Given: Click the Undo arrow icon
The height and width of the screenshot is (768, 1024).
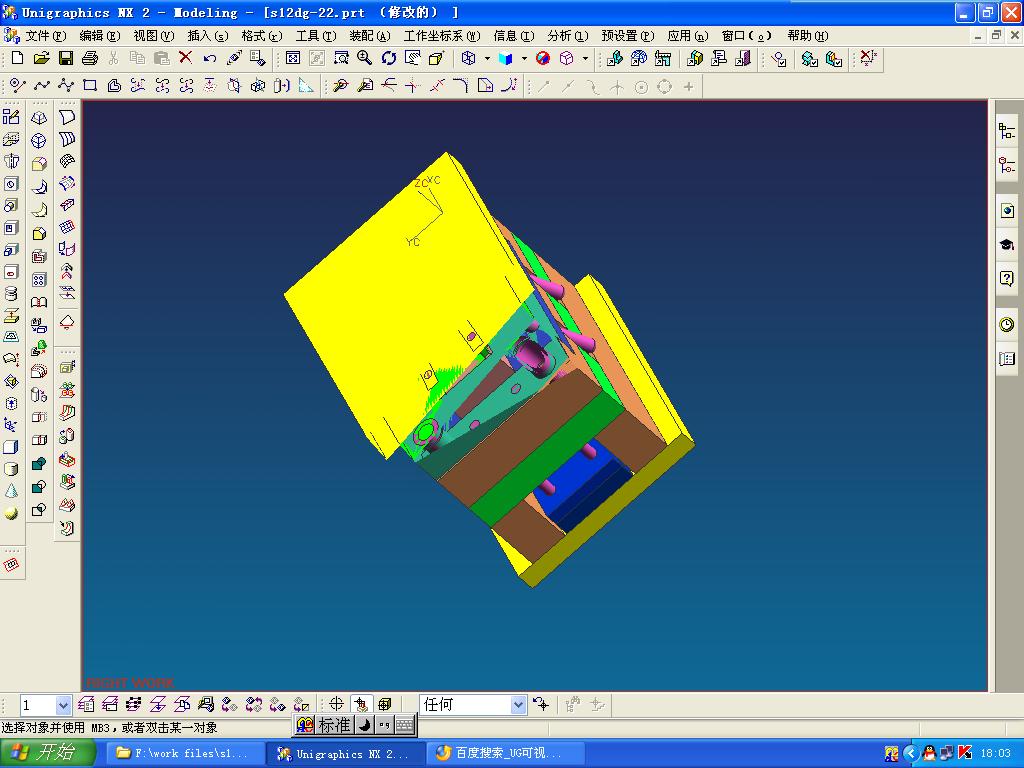Looking at the screenshot, I should [210, 59].
